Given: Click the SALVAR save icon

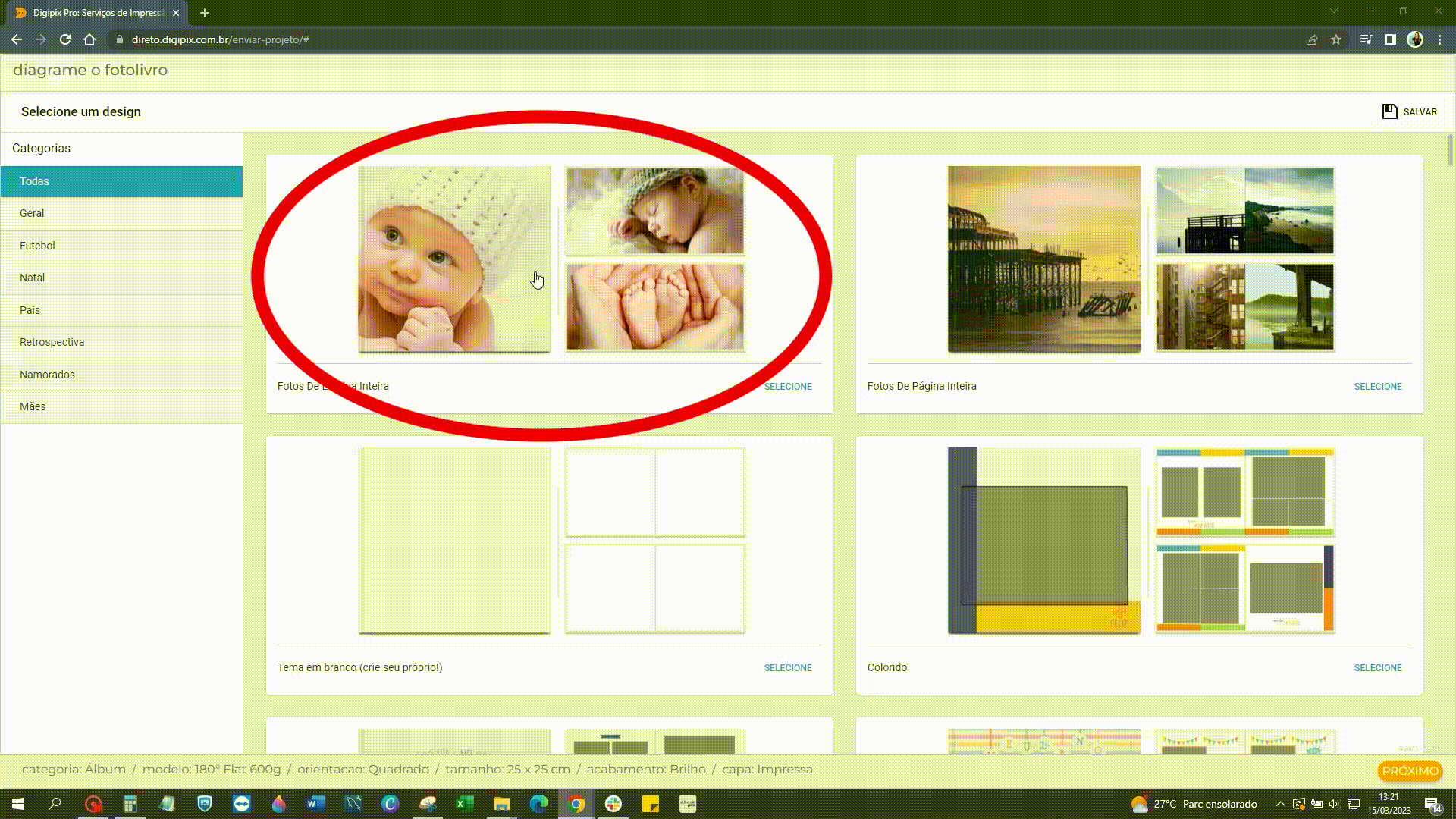Looking at the screenshot, I should tap(1389, 111).
